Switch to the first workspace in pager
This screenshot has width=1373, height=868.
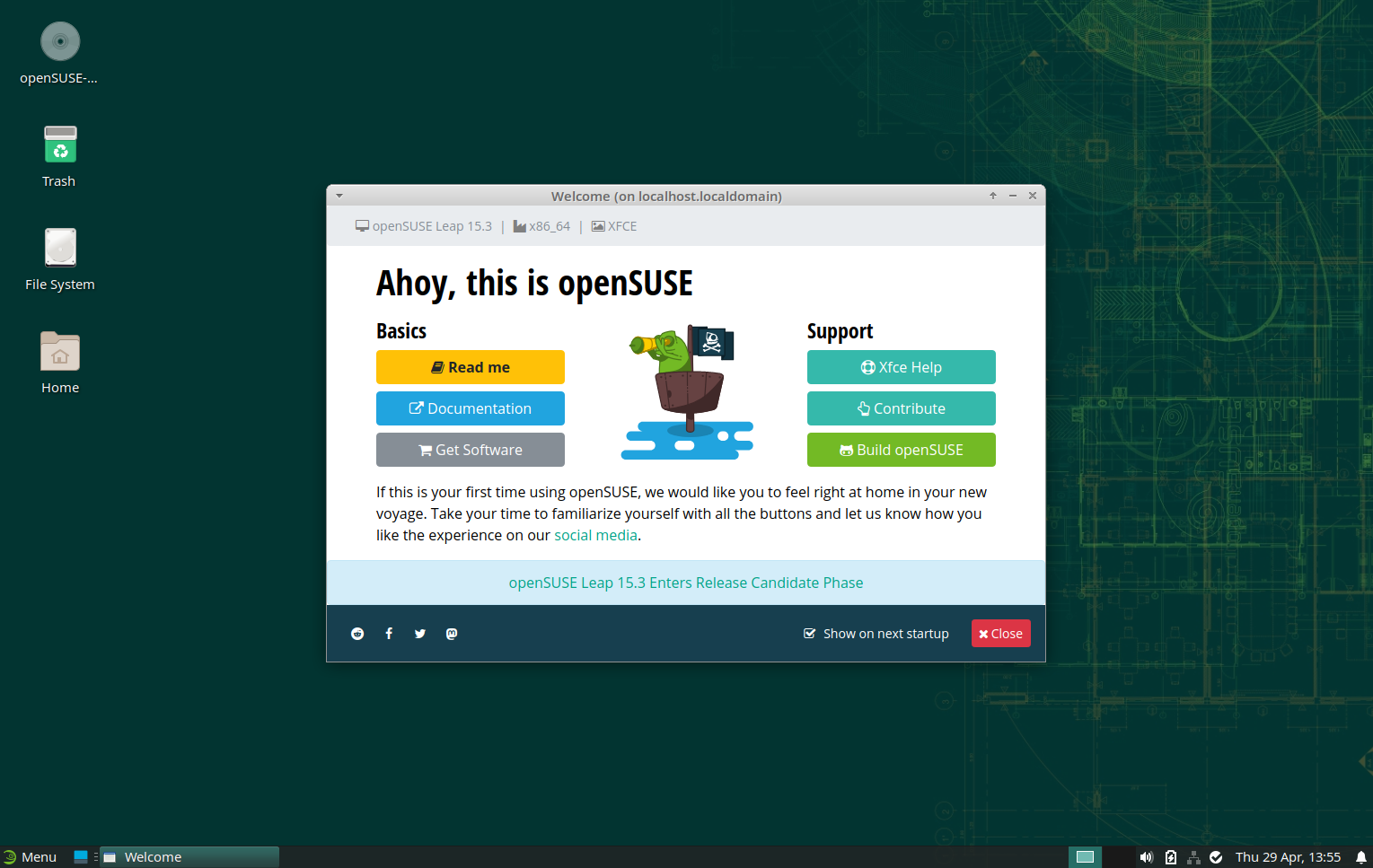[1085, 857]
